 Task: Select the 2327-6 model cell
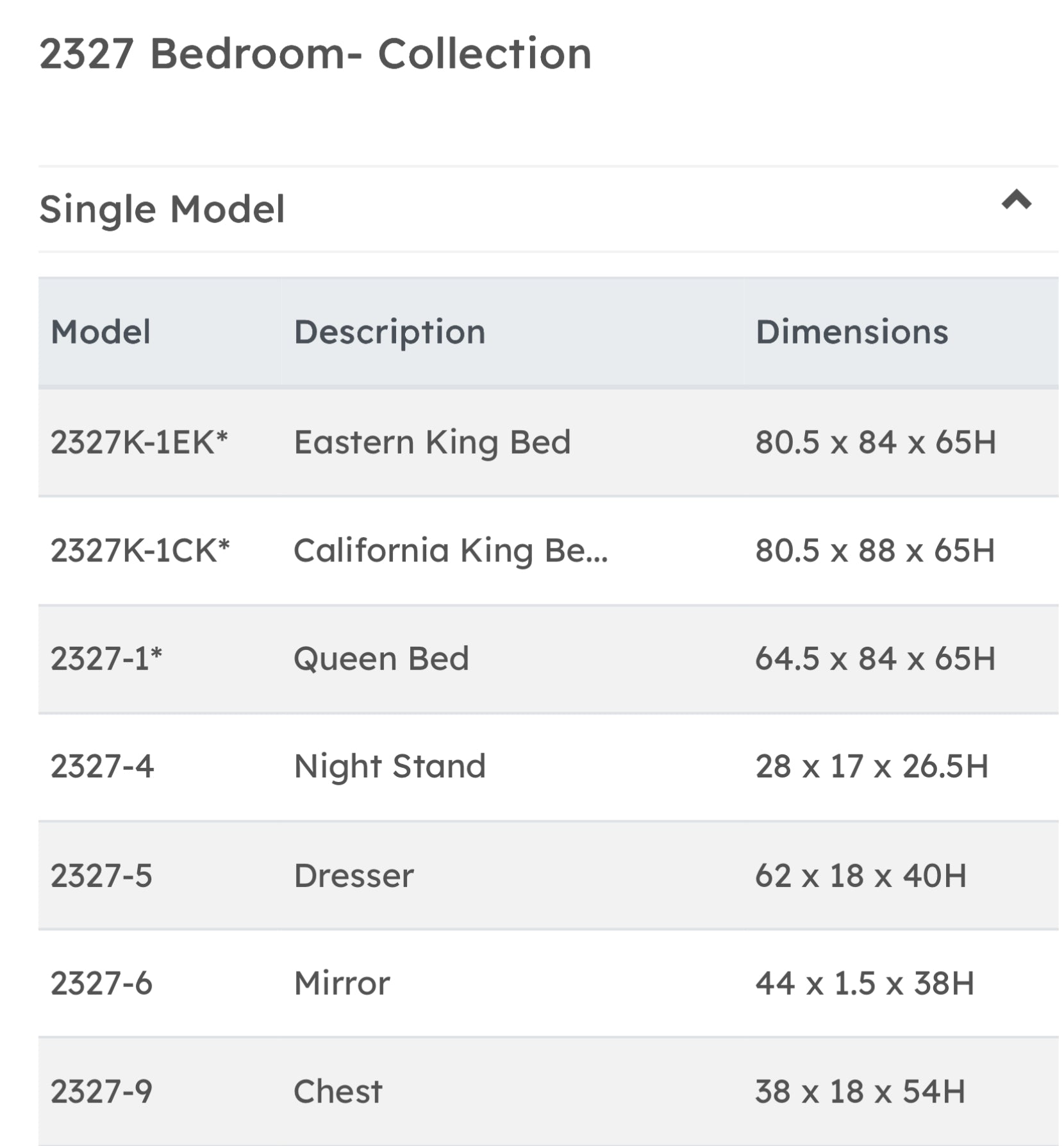[102, 983]
